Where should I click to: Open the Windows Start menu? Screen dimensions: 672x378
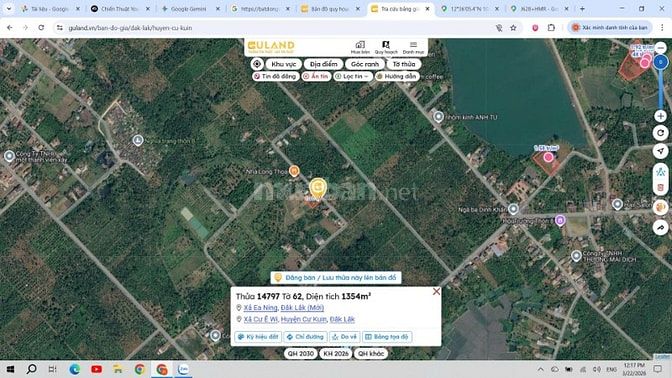click(x=10, y=369)
